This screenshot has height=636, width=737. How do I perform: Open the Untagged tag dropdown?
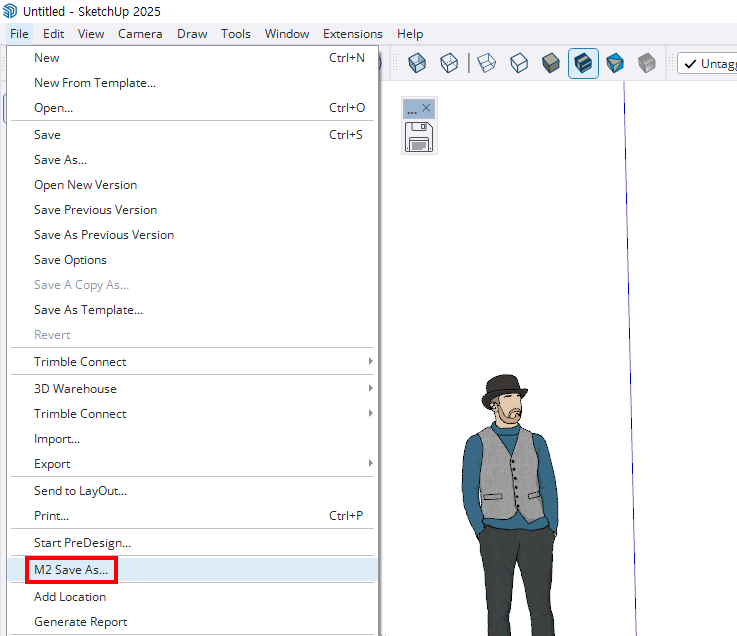[707, 63]
